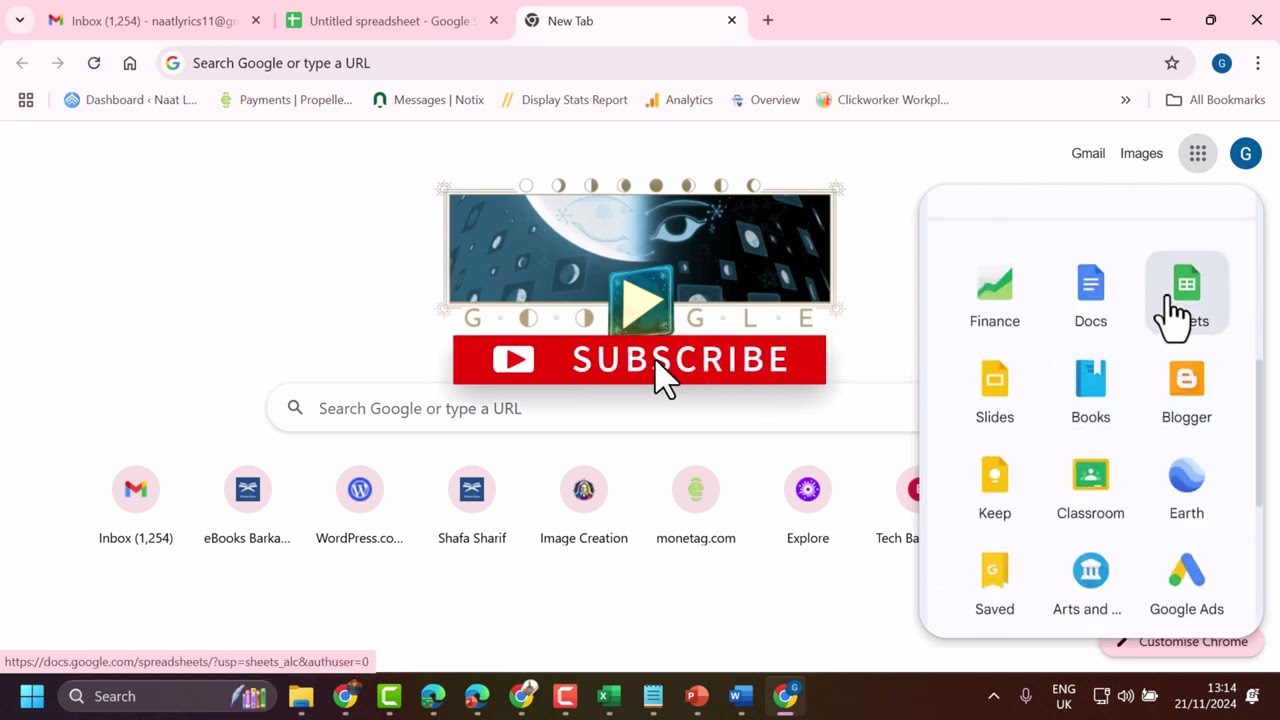Open Payments Propeller bookmark
The width and height of the screenshot is (1280, 720).
tap(286, 100)
